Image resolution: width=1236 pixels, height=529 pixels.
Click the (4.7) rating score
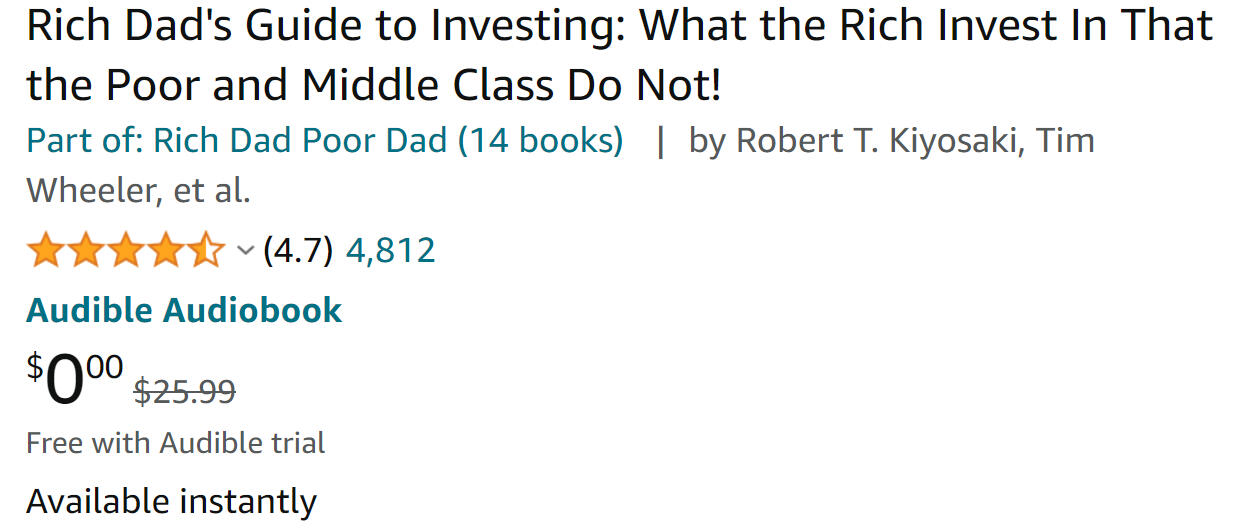pos(298,250)
